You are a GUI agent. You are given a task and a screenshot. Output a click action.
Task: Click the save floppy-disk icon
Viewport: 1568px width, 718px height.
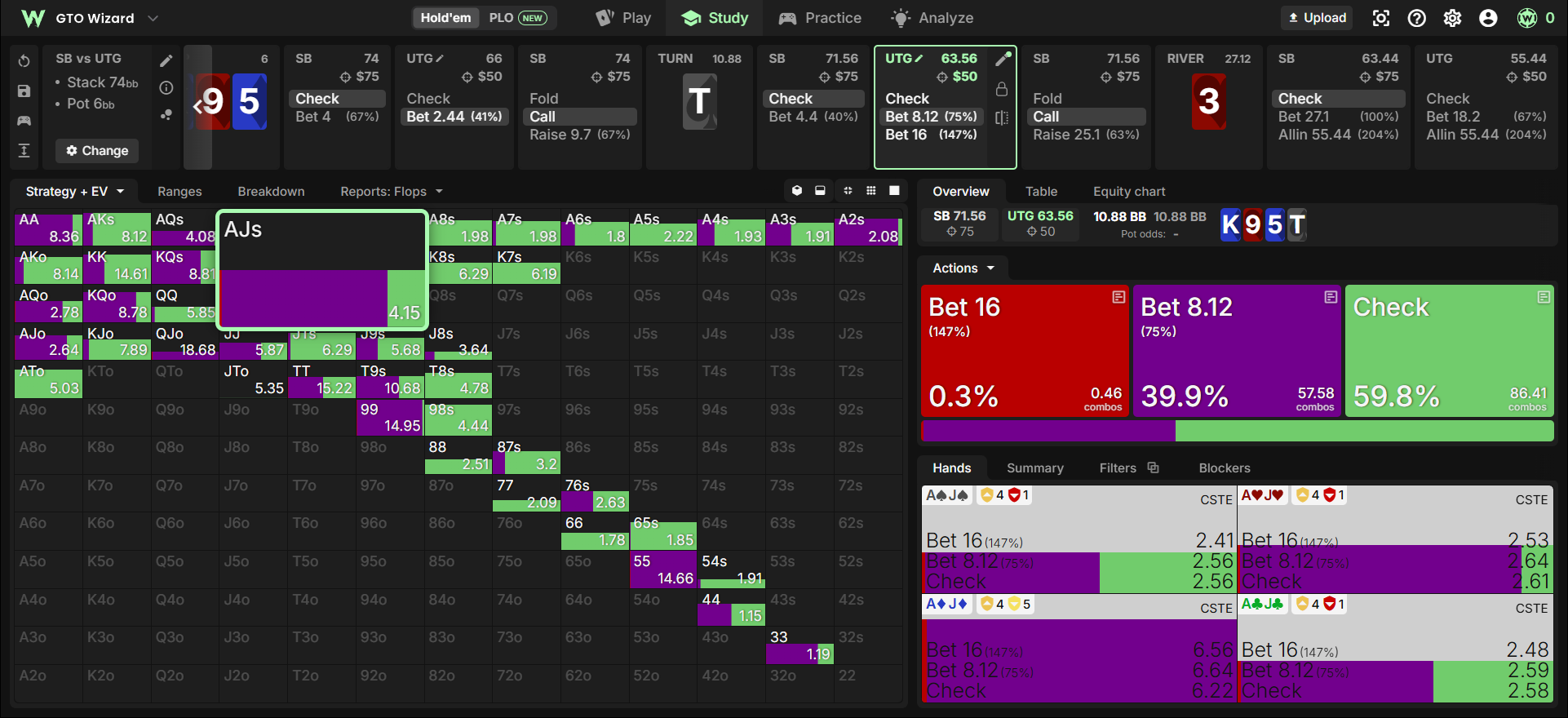pos(24,91)
